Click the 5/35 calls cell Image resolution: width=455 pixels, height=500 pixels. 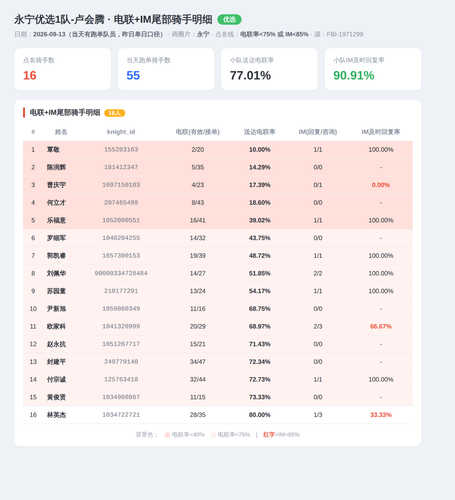pos(198,167)
